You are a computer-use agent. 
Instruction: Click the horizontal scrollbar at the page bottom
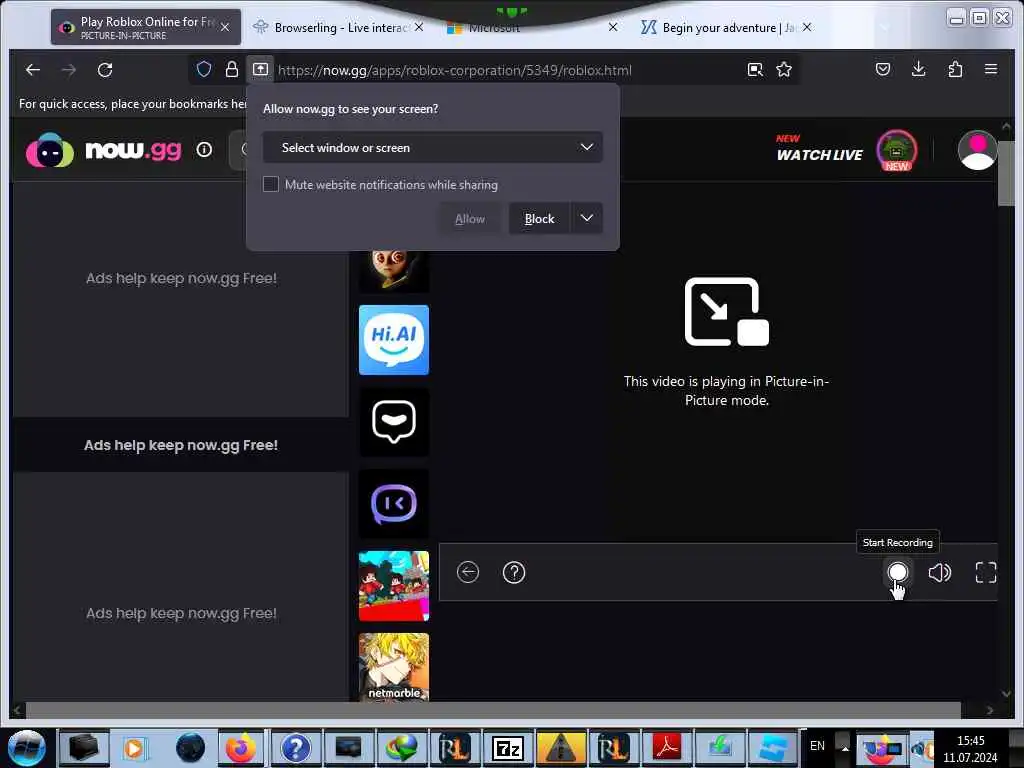pos(492,709)
